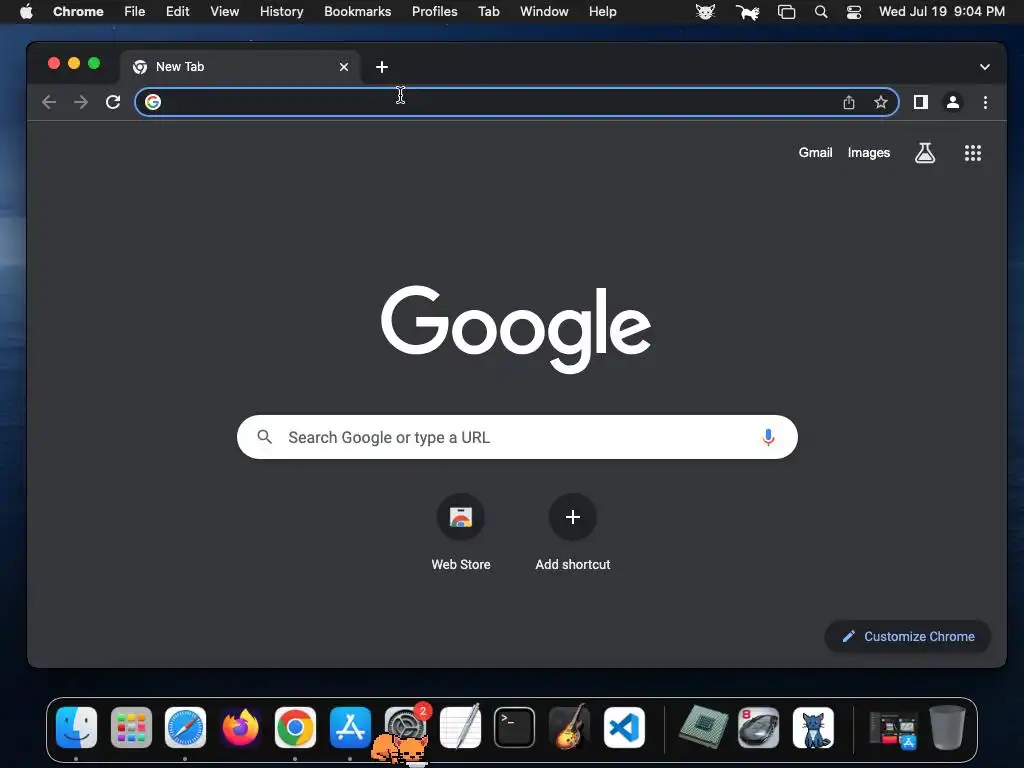Screen dimensions: 1024x768
Task: Close the New Tab tab
Action: click(344, 67)
